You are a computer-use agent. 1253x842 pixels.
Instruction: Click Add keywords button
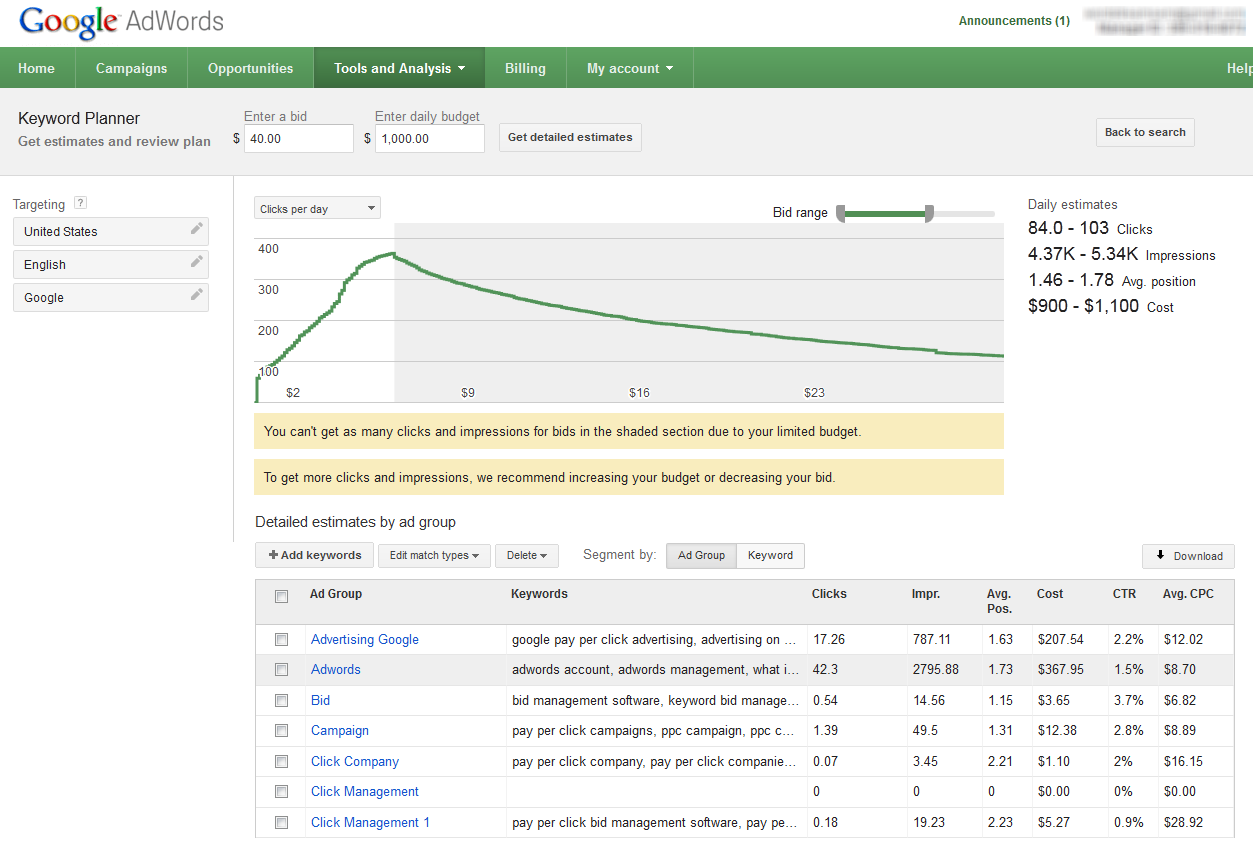pos(314,555)
